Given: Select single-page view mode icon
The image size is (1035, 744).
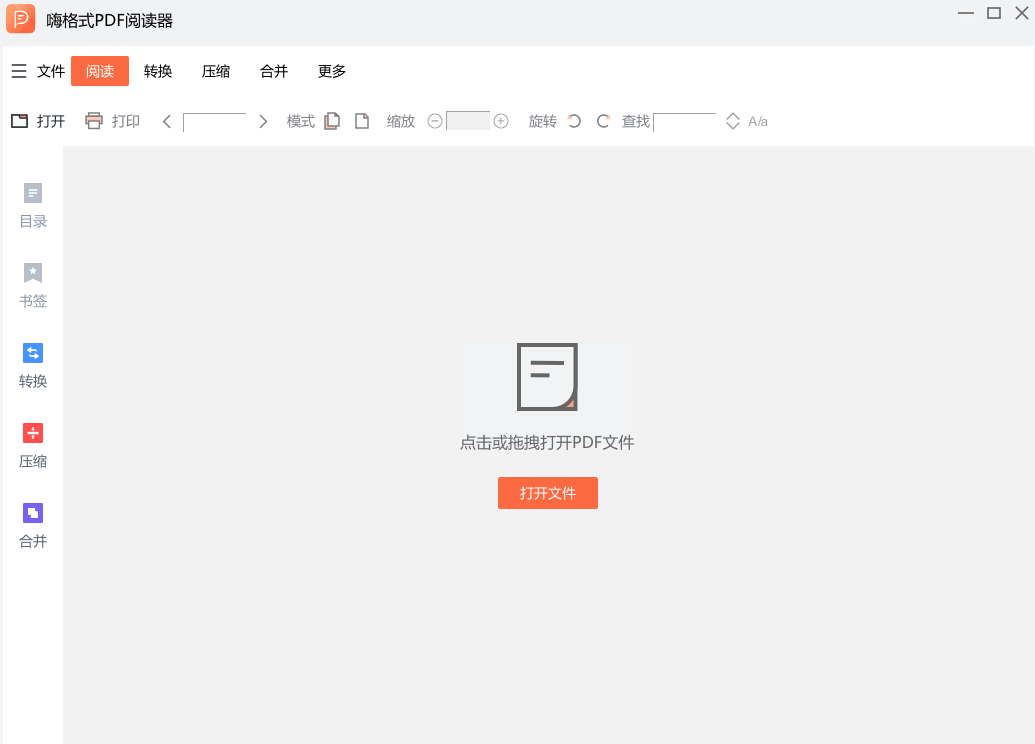Looking at the screenshot, I should click(x=362, y=121).
